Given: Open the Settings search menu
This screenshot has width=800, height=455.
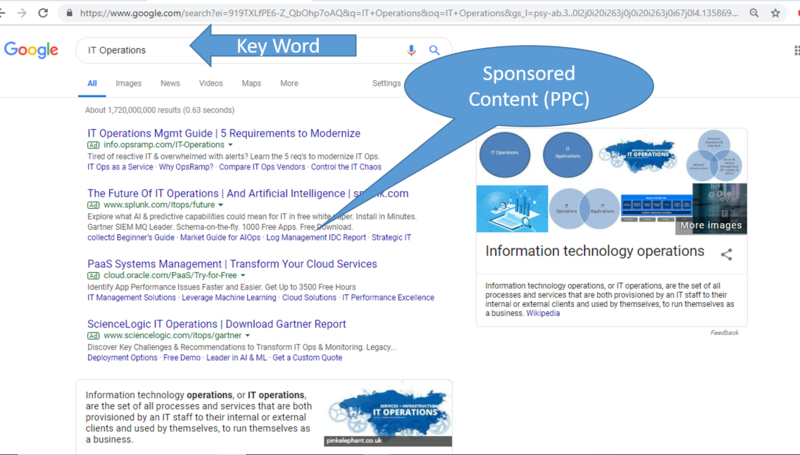Looking at the screenshot, I should [386, 83].
